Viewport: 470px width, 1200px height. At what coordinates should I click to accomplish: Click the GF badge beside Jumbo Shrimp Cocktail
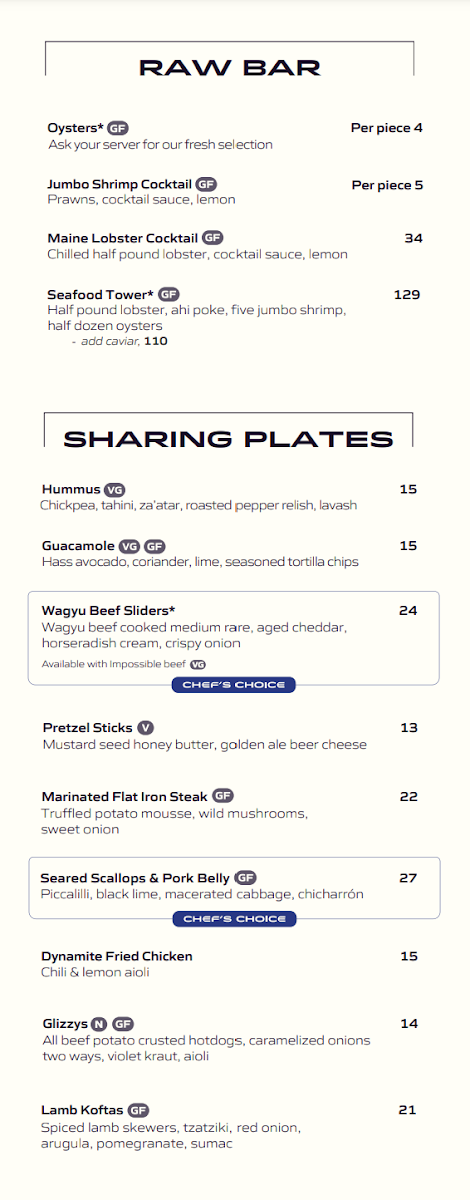[x=206, y=185]
